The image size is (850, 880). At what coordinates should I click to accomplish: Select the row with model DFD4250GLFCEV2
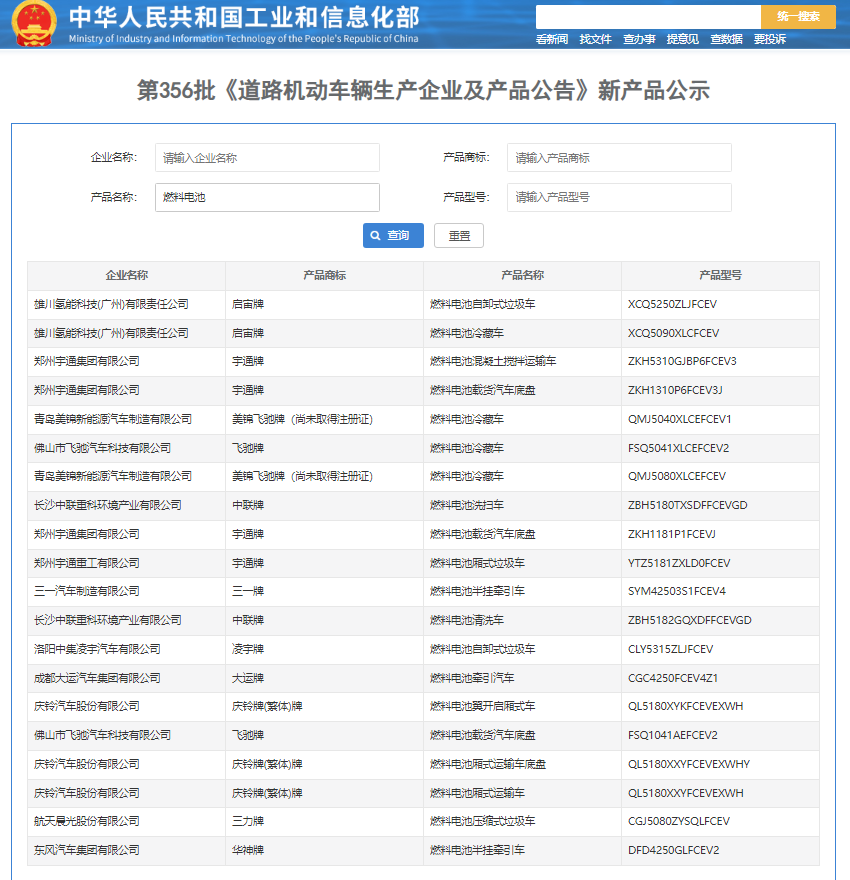[x=423, y=850]
